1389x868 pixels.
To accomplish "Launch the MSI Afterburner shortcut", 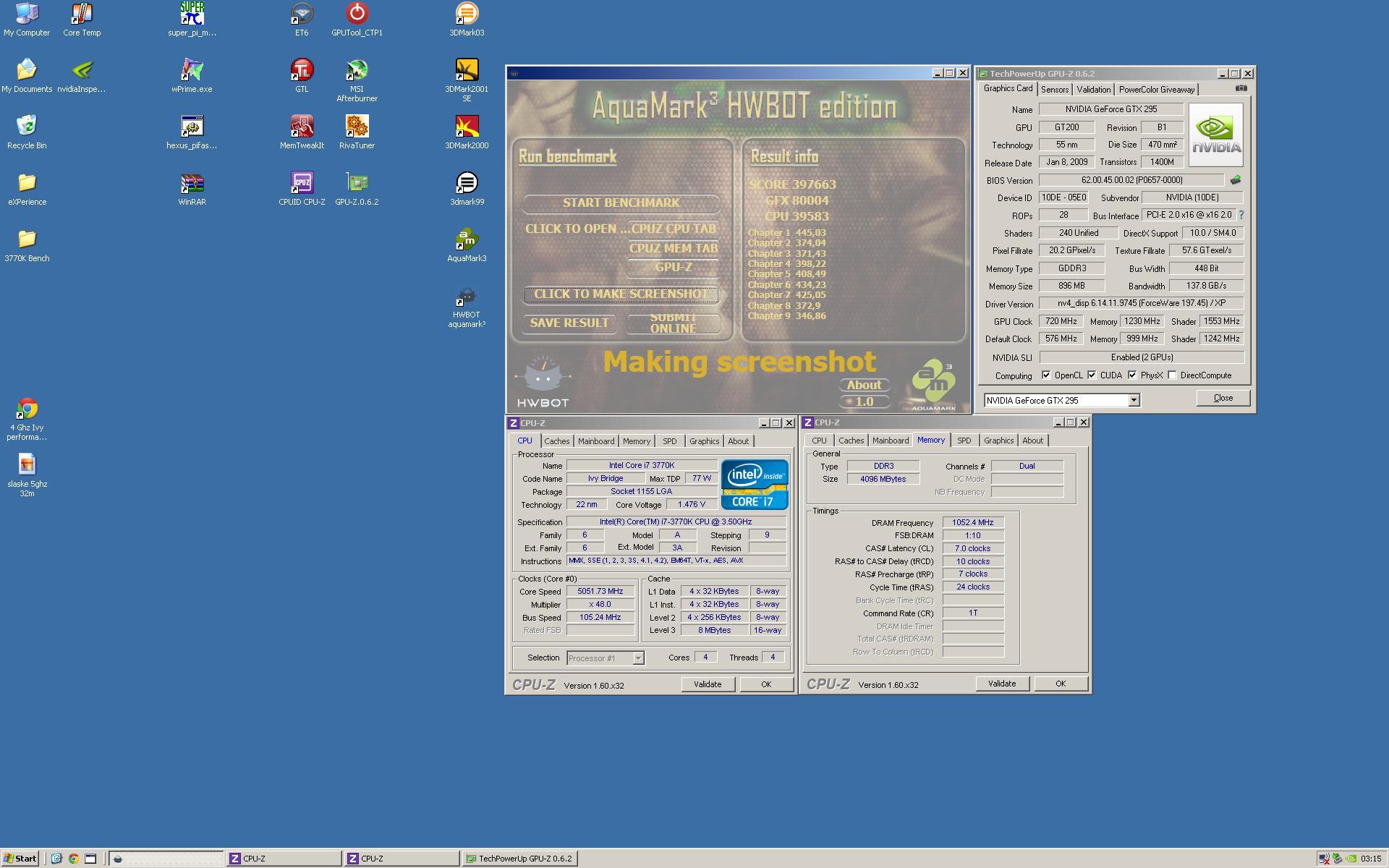I will (x=357, y=80).
